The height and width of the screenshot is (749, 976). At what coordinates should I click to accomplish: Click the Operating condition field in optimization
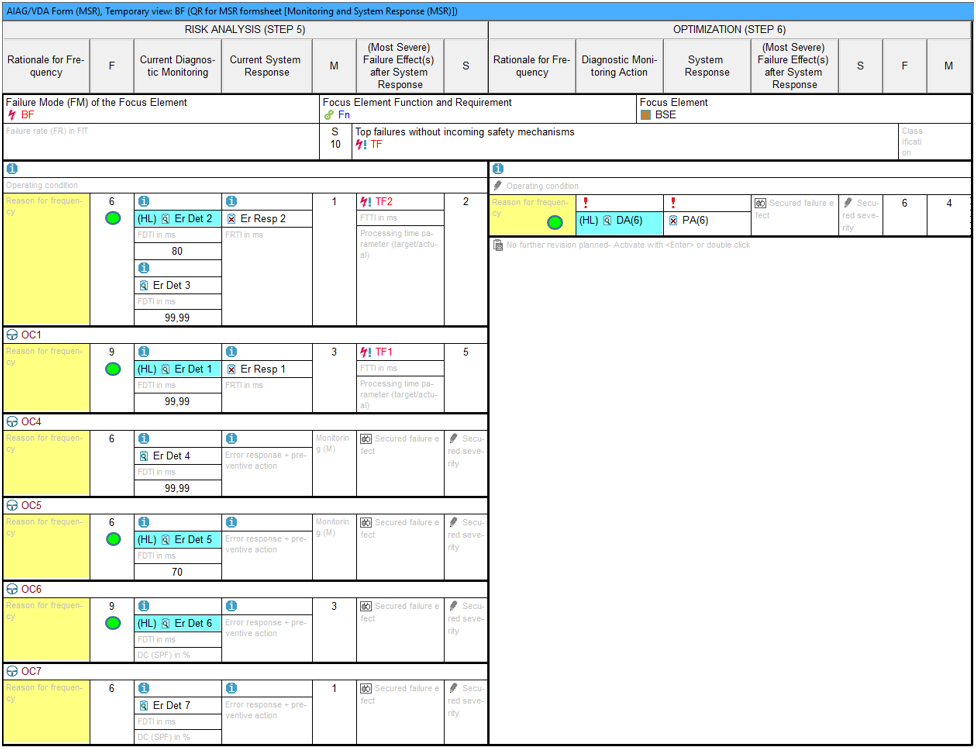click(x=730, y=186)
